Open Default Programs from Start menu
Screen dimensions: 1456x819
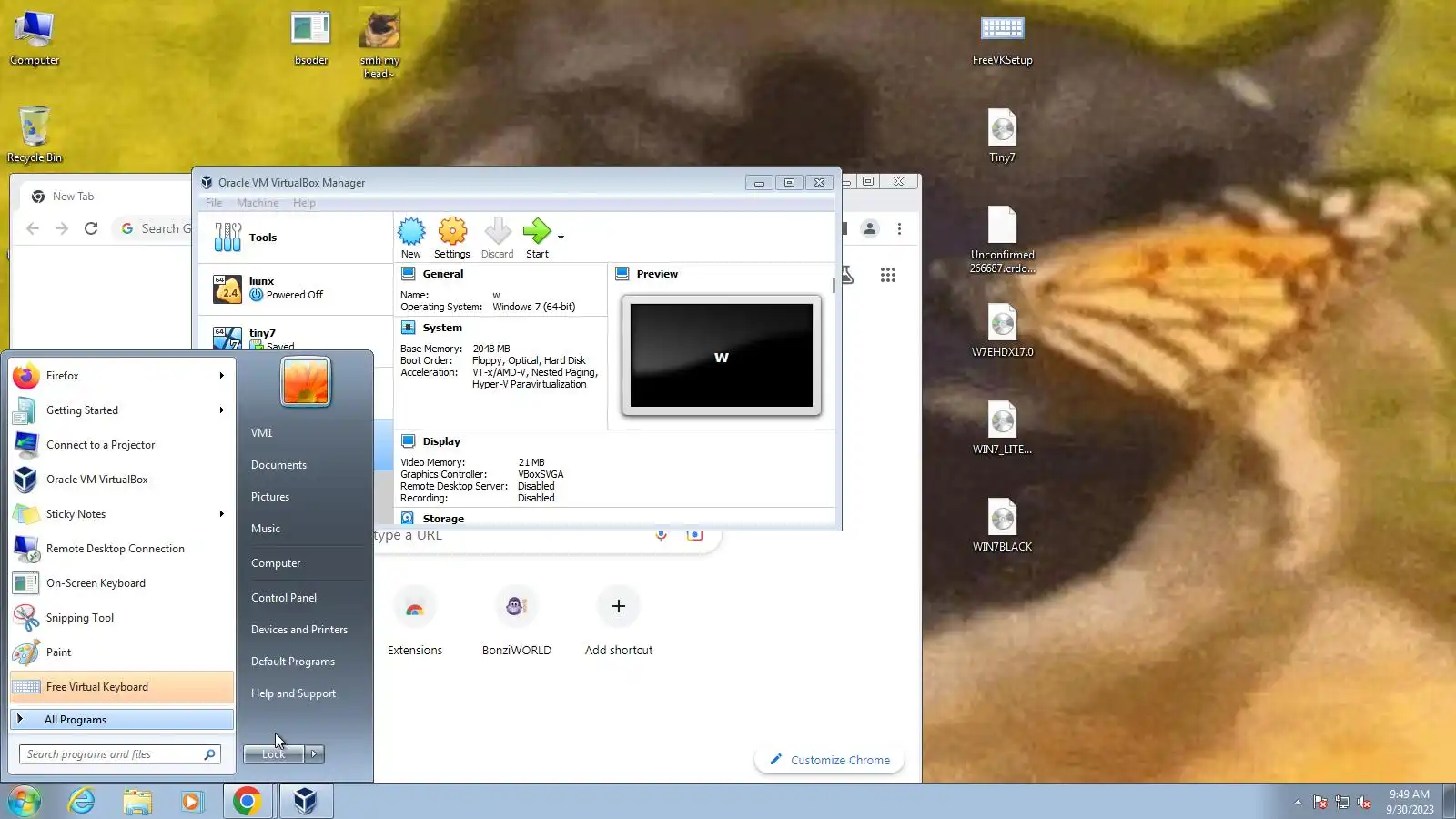tap(293, 662)
